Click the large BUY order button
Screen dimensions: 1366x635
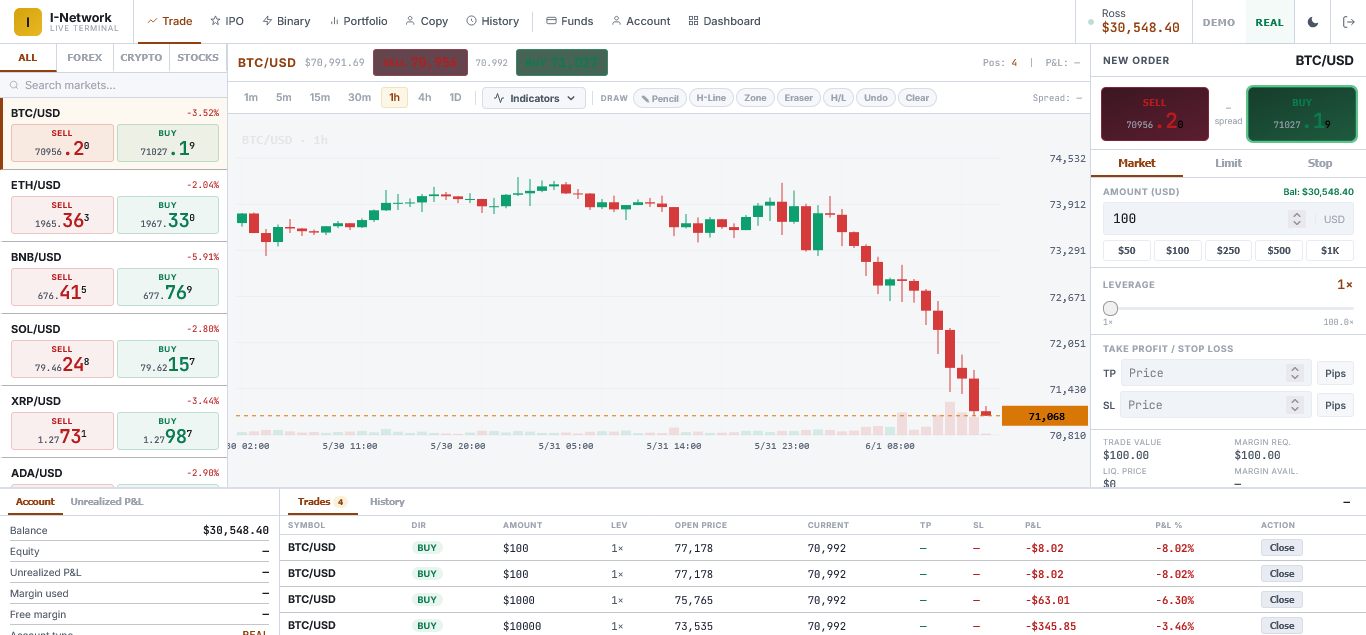tap(1302, 114)
